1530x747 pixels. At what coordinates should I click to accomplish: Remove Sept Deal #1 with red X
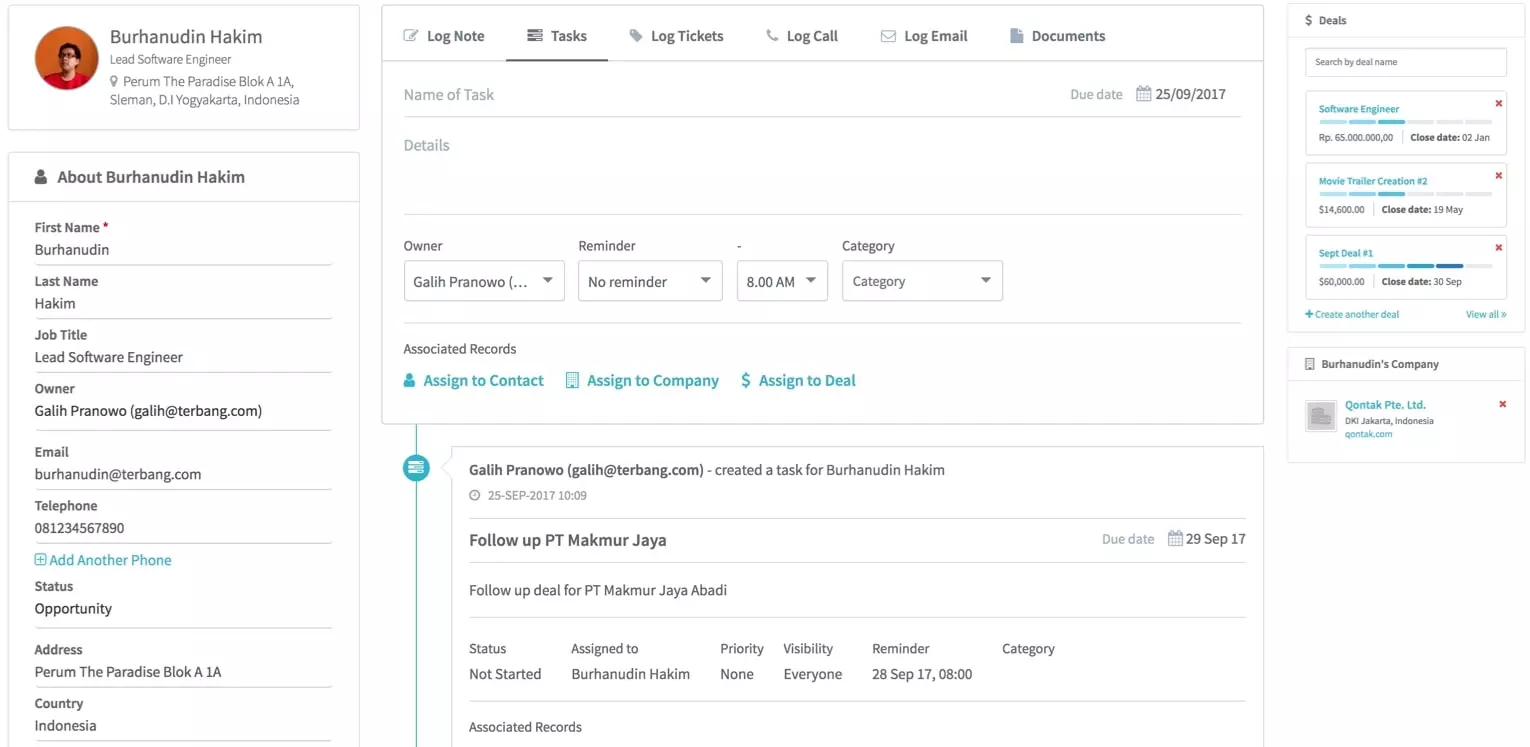point(1498,247)
